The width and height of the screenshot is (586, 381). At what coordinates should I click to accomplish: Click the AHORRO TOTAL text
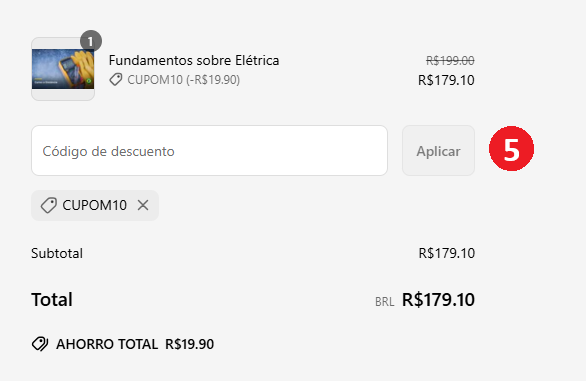[107, 344]
